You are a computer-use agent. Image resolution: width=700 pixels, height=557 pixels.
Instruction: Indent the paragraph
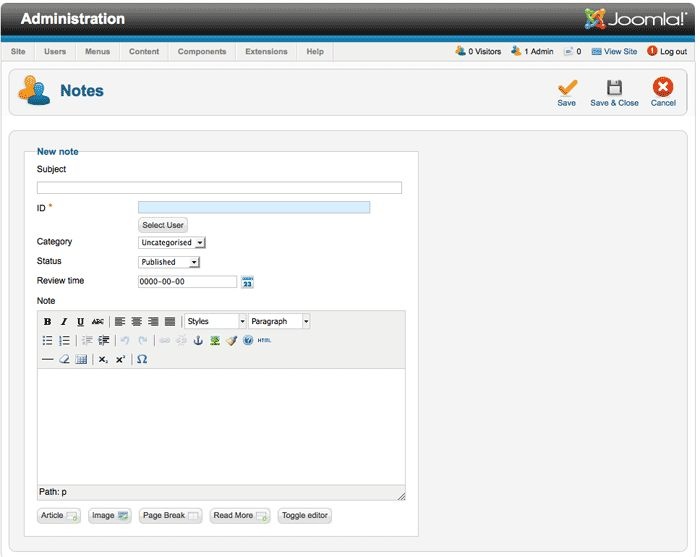point(104,341)
